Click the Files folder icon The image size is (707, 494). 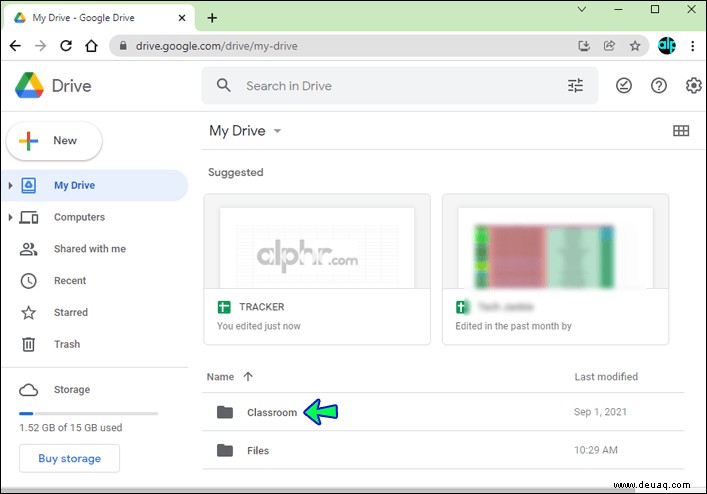point(225,450)
